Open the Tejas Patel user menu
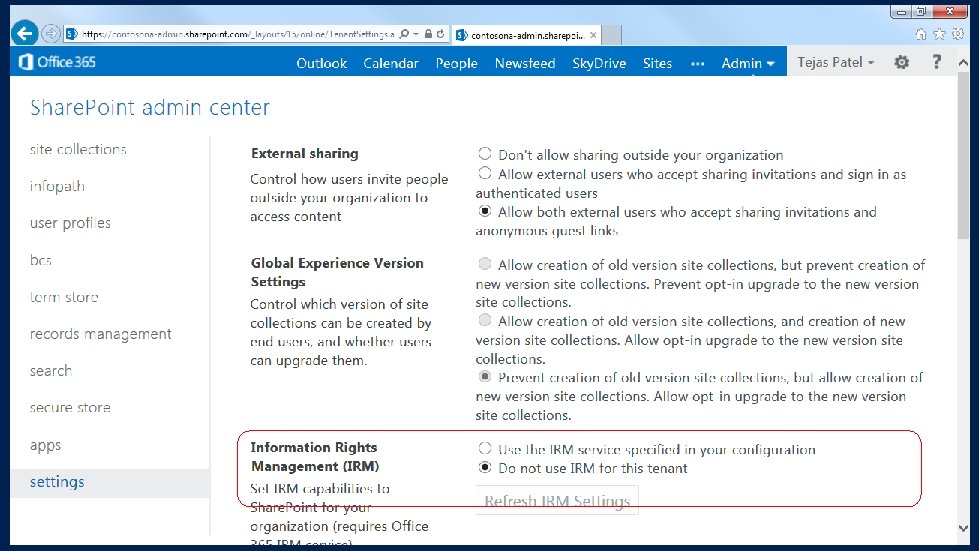This screenshot has width=979, height=551. pos(835,62)
